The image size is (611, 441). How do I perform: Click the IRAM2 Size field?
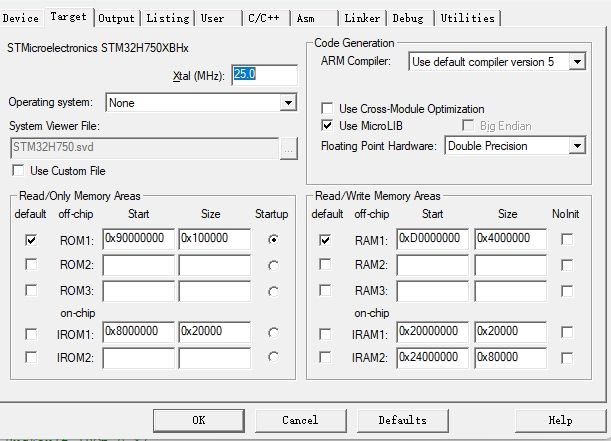click(510, 358)
